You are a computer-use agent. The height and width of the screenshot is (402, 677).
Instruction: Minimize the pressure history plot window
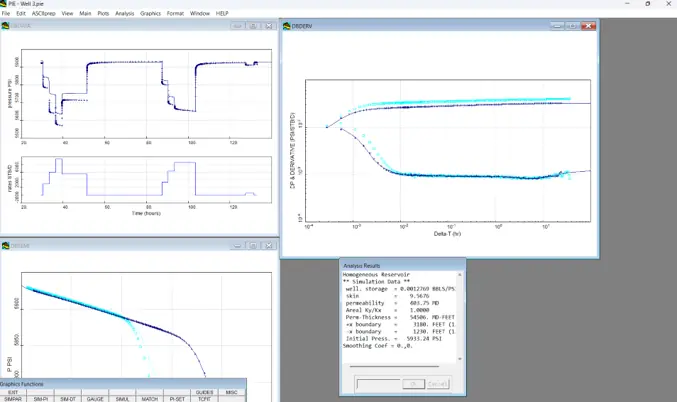(237, 26)
